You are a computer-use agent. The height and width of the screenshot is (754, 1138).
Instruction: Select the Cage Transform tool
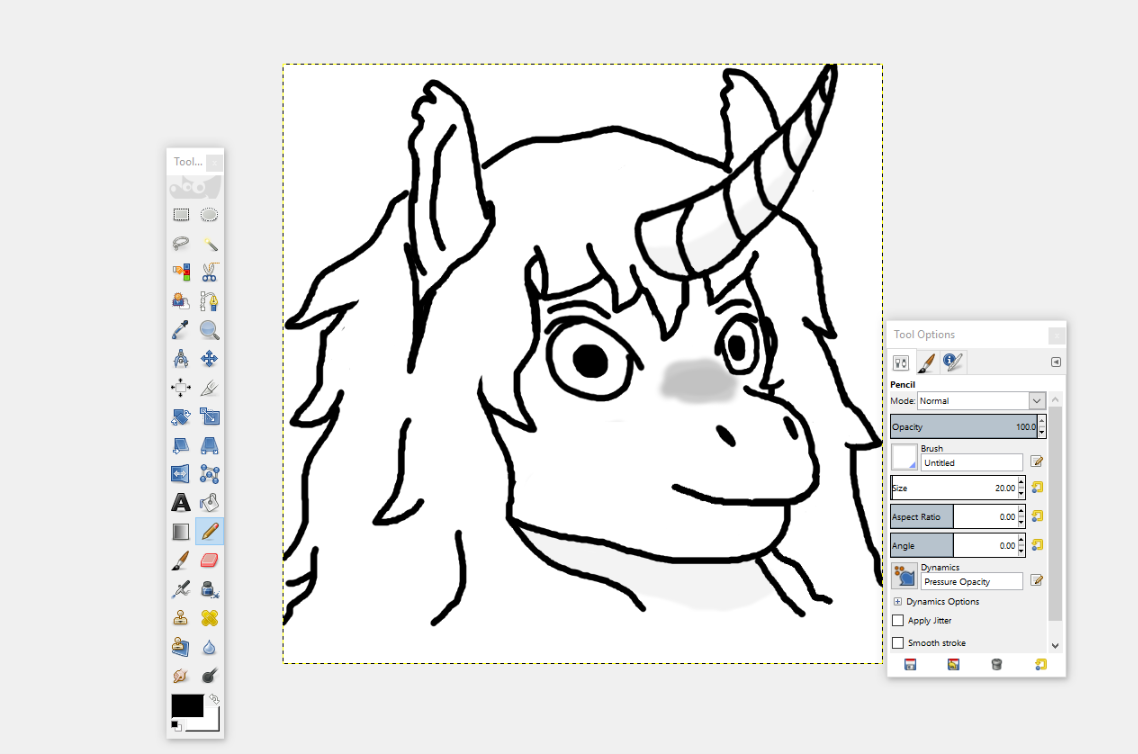[209, 474]
